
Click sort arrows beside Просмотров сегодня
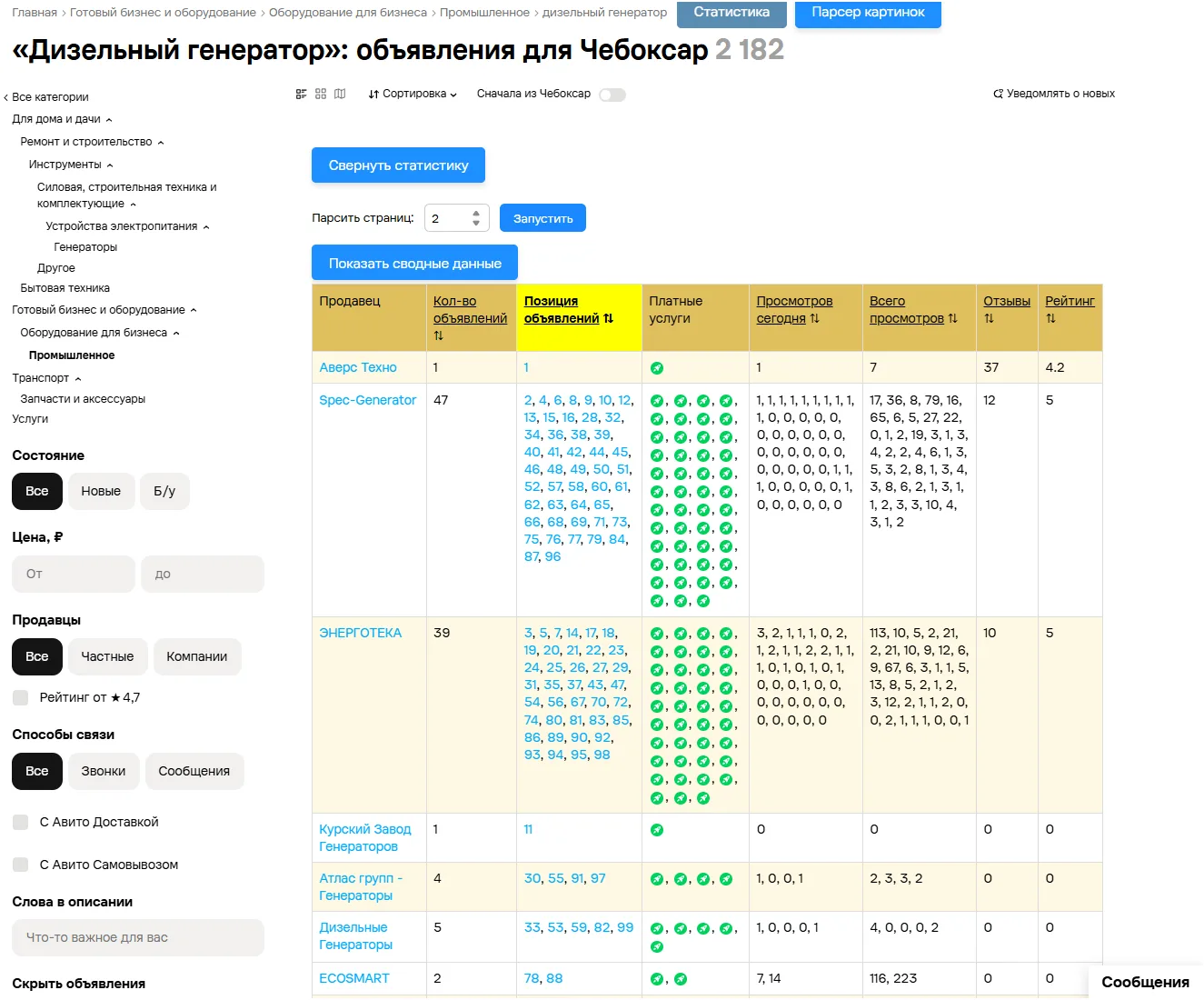coord(815,318)
